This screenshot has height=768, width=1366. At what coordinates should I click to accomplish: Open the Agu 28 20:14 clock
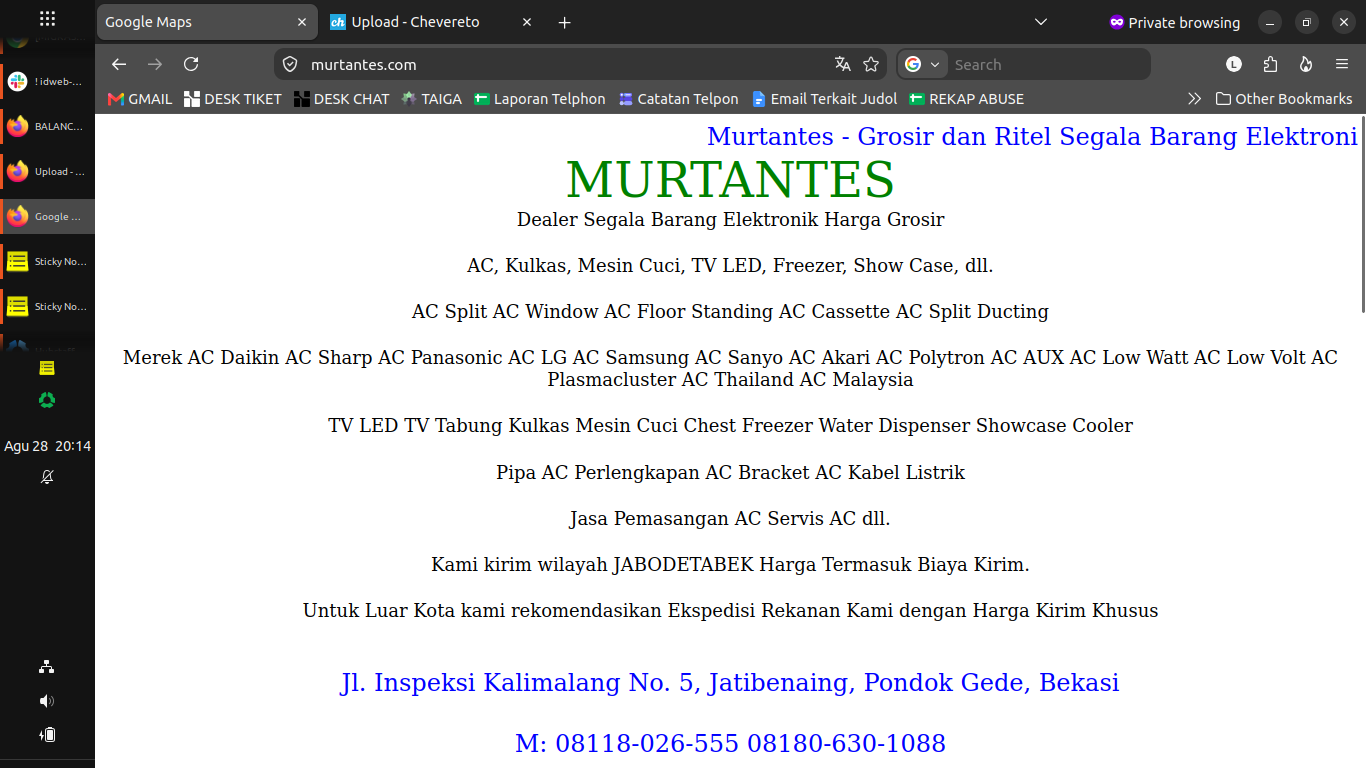(47, 446)
